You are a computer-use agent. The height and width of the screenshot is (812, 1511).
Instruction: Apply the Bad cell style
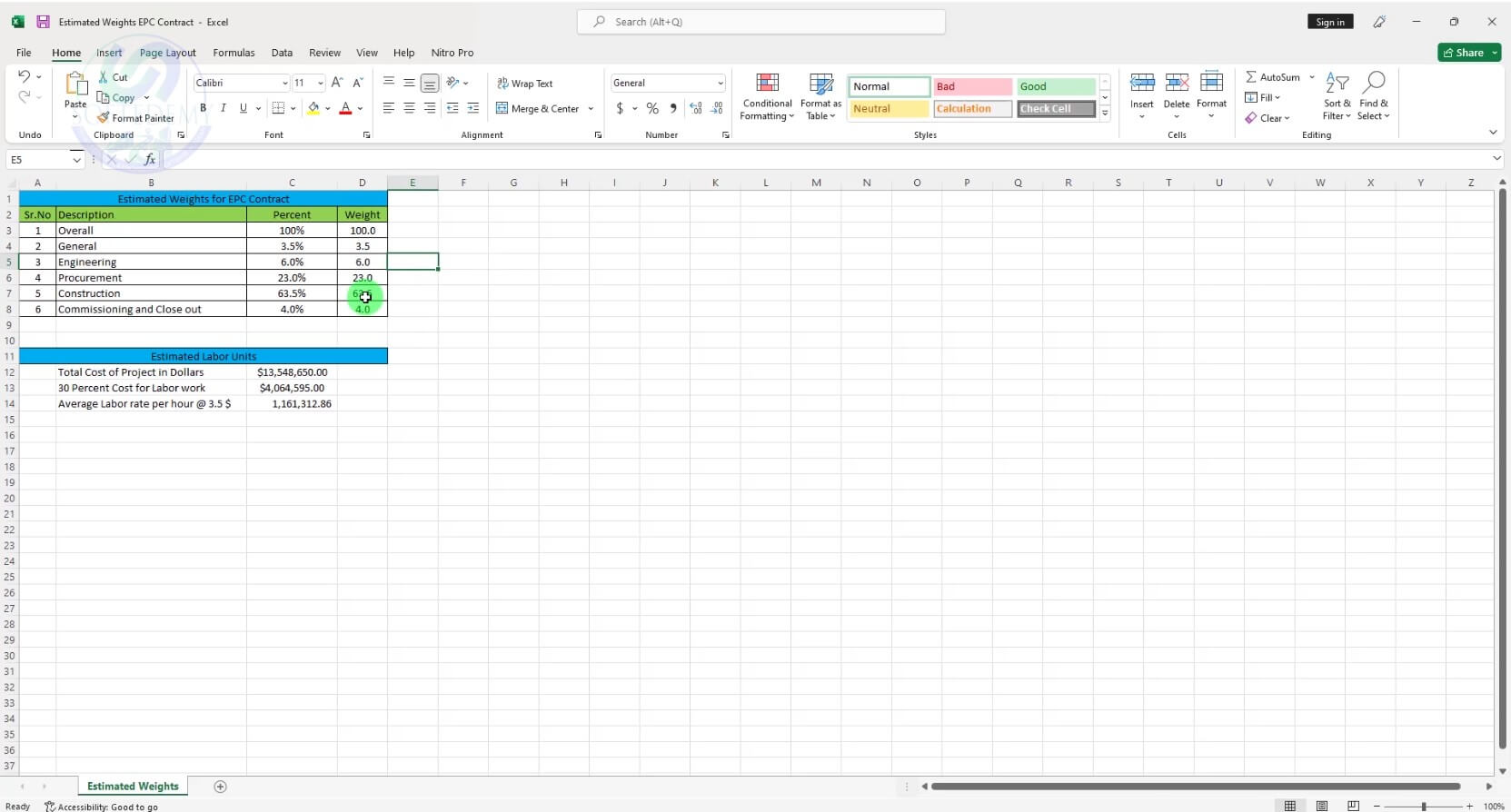(x=972, y=86)
